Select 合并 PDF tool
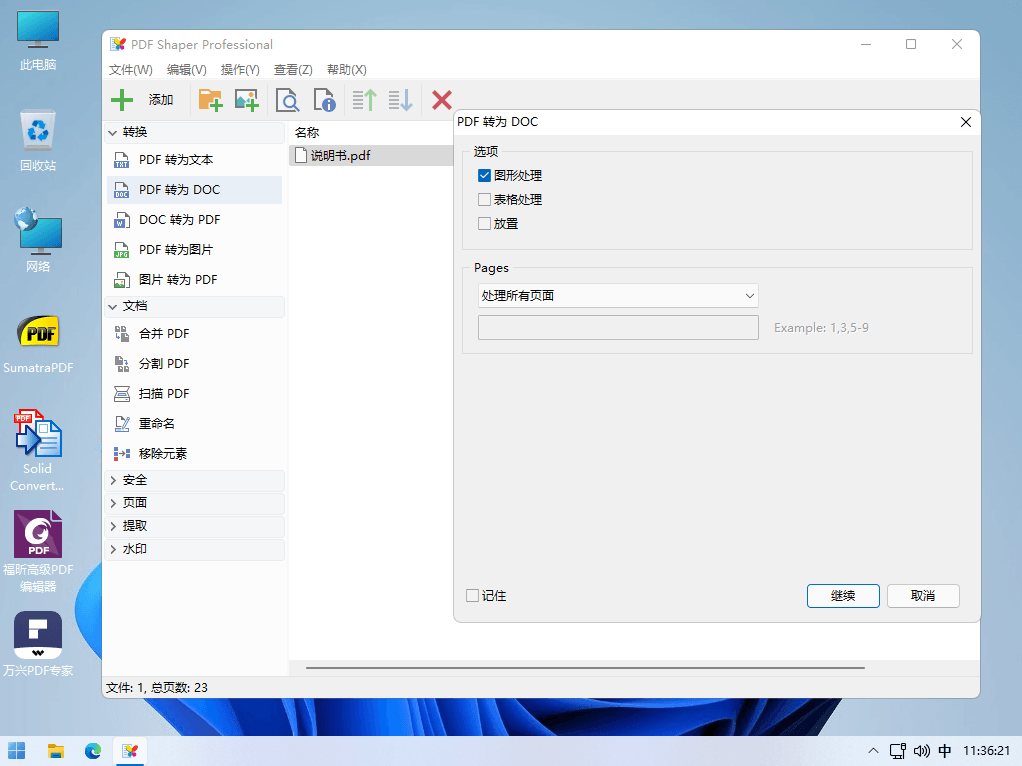This screenshot has width=1022, height=766. [194, 334]
